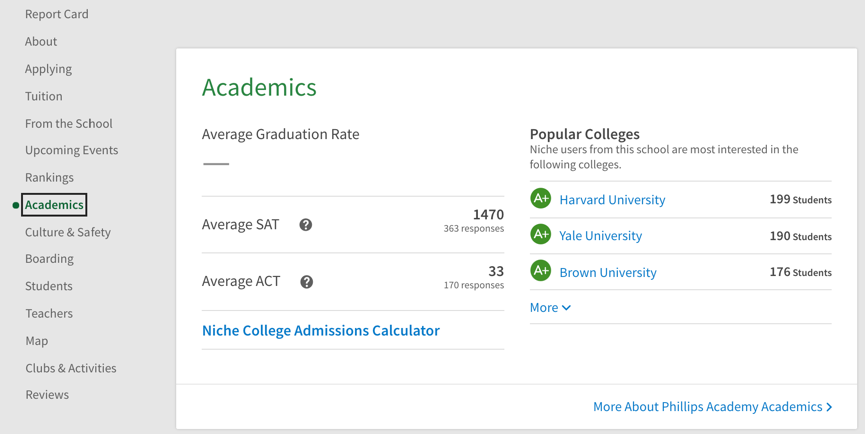
Task: Open the Applying section
Action: click(x=49, y=69)
